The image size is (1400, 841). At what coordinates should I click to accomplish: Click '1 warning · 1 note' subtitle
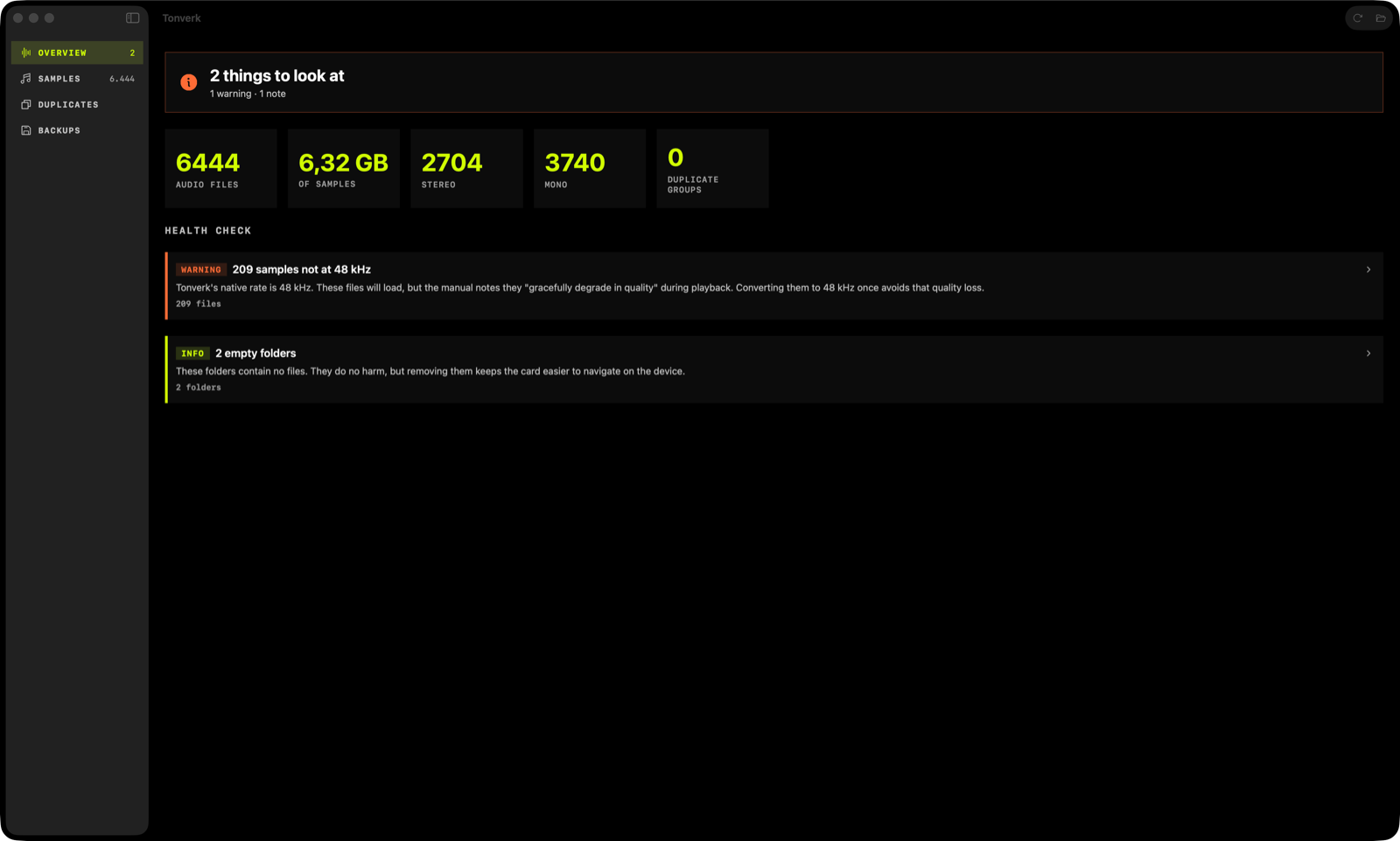[x=248, y=94]
